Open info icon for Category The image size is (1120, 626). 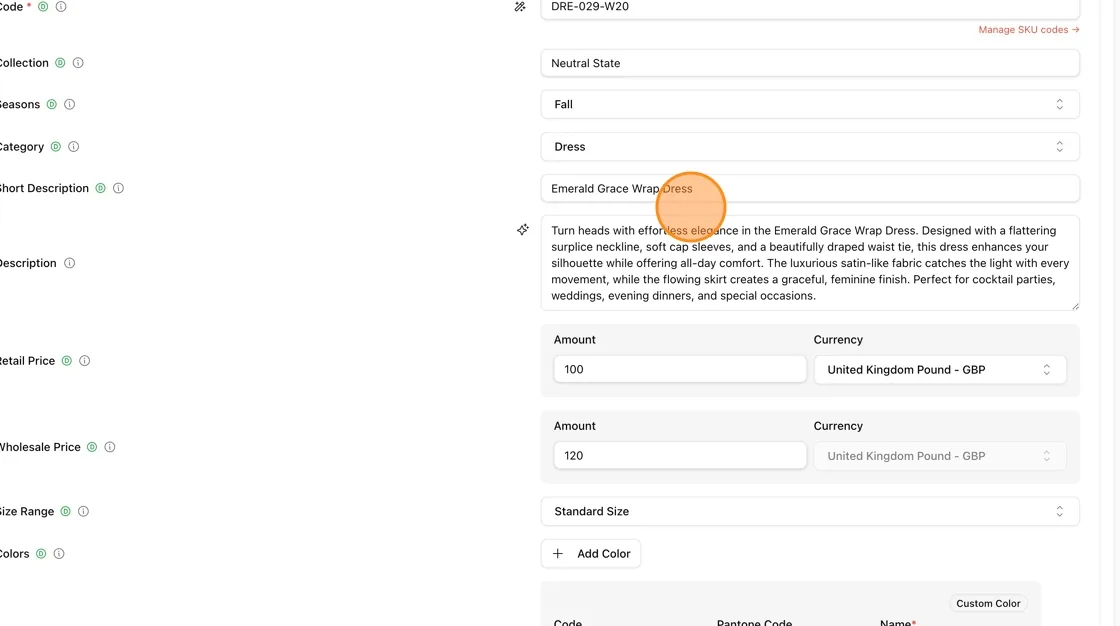(x=74, y=146)
